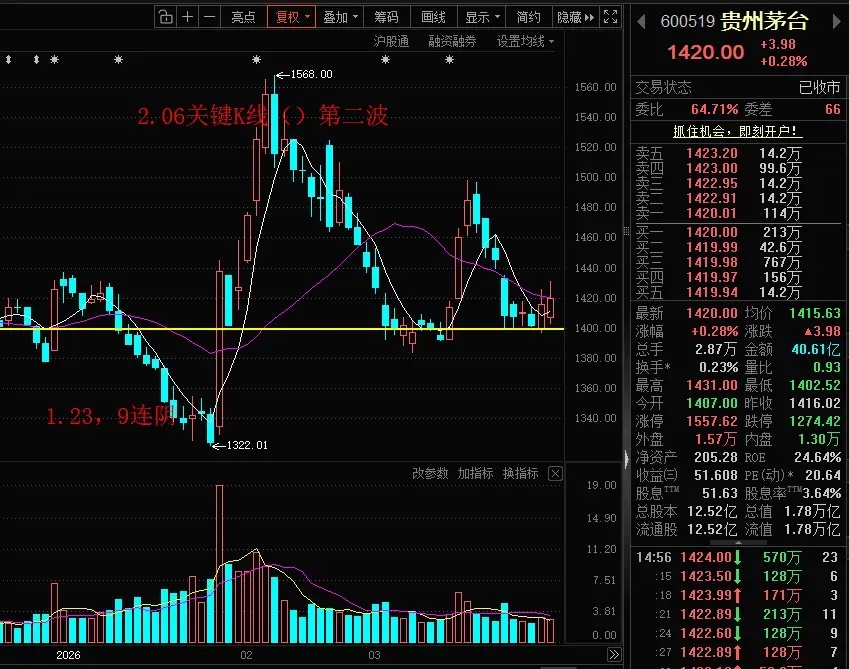
Task: Click the 2026 label on time axis
Action: point(68,655)
